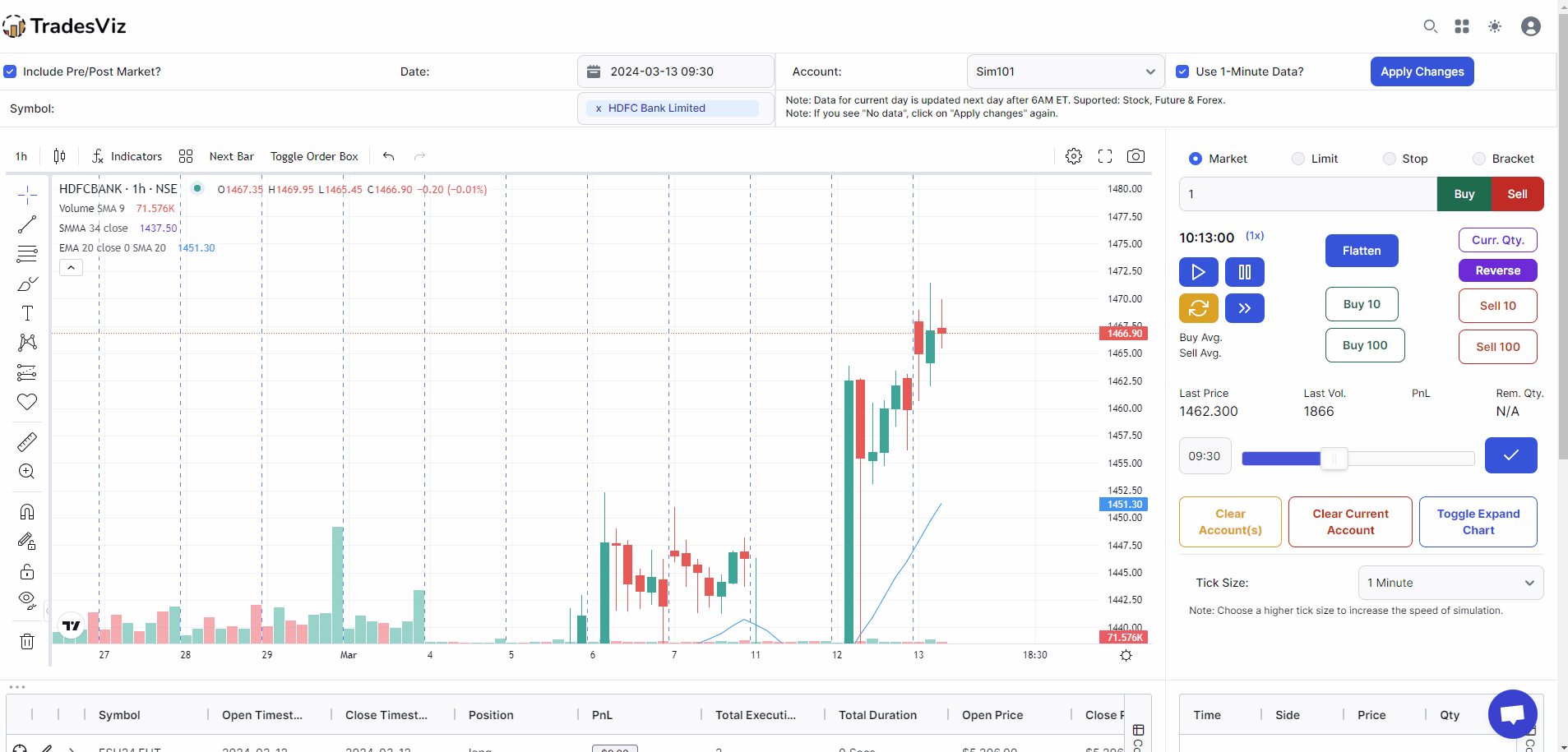Confirm time with blue checkmark button
The image size is (1568, 752).
tap(1511, 455)
